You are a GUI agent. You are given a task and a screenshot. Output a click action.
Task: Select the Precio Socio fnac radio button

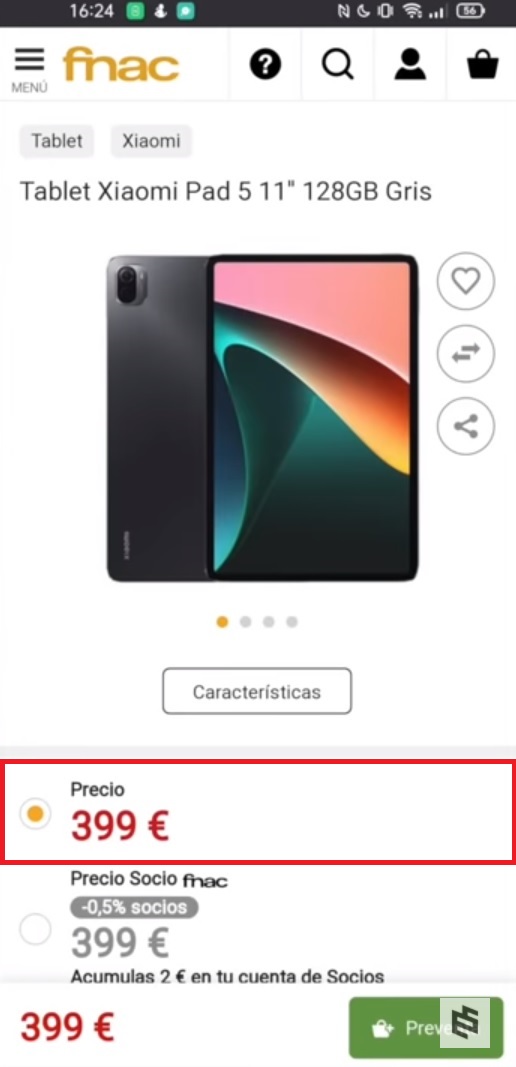pos(35,928)
